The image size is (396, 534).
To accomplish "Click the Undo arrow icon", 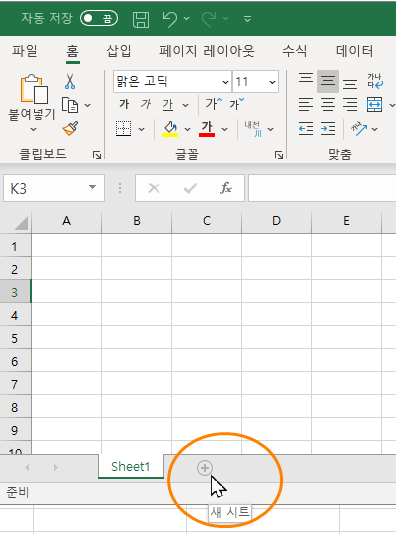I will [x=170, y=19].
